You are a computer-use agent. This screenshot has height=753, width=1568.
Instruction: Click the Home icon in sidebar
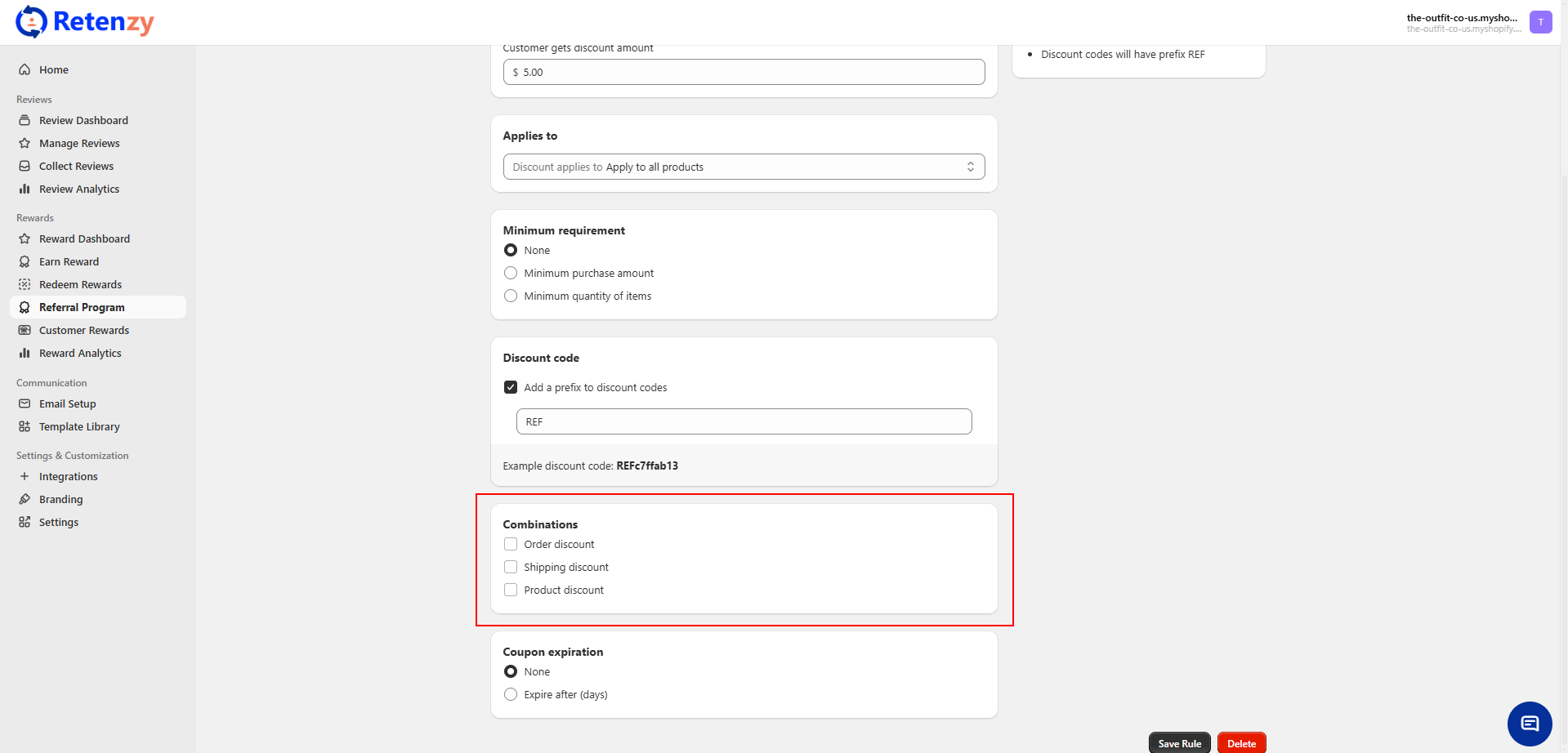point(25,70)
